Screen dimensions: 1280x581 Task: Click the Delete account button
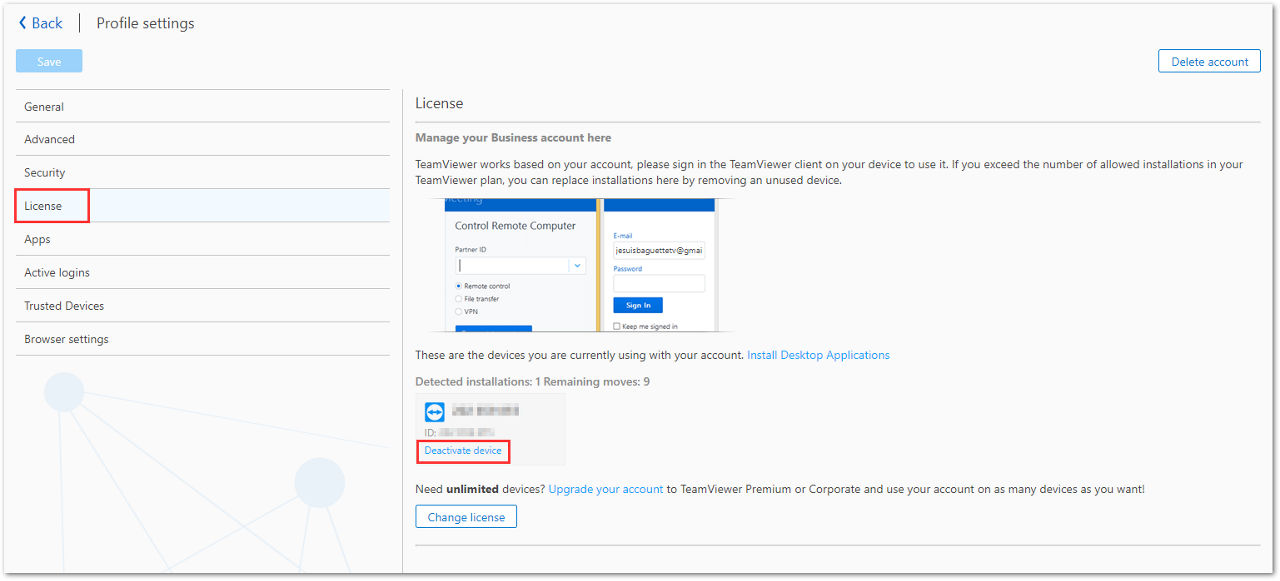click(x=1209, y=61)
